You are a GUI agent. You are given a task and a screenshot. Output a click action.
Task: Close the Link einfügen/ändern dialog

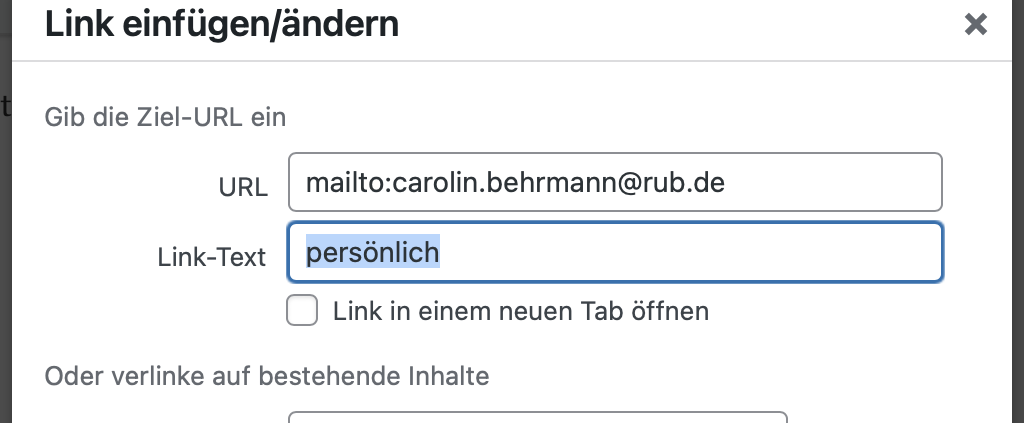point(975,25)
